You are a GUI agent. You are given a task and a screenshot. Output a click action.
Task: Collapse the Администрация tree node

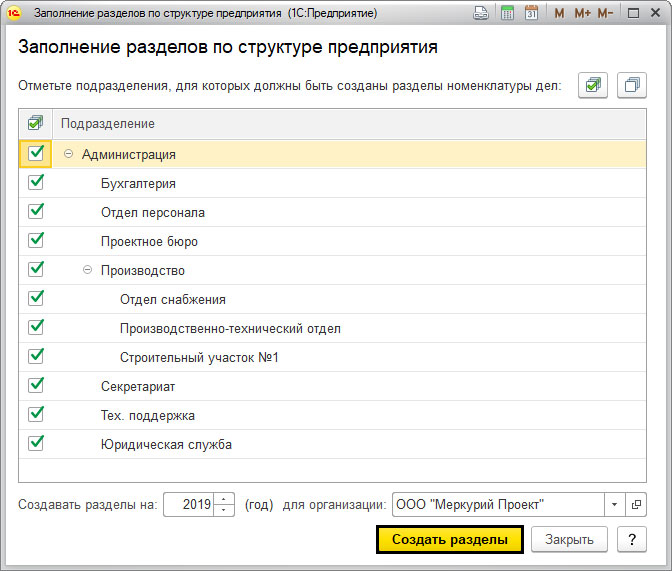pyautogui.click(x=68, y=153)
